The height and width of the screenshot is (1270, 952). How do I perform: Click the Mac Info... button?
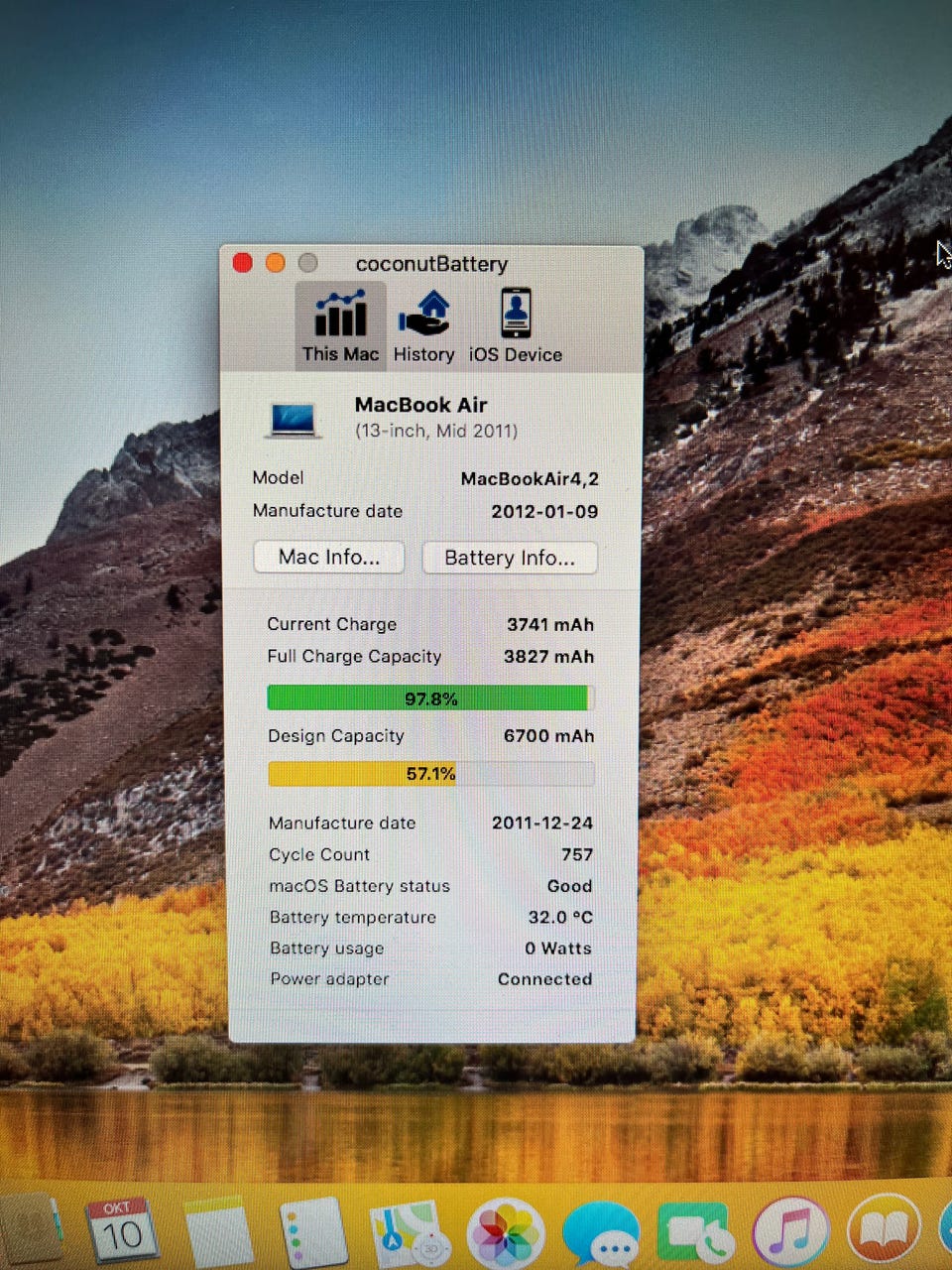(x=329, y=557)
